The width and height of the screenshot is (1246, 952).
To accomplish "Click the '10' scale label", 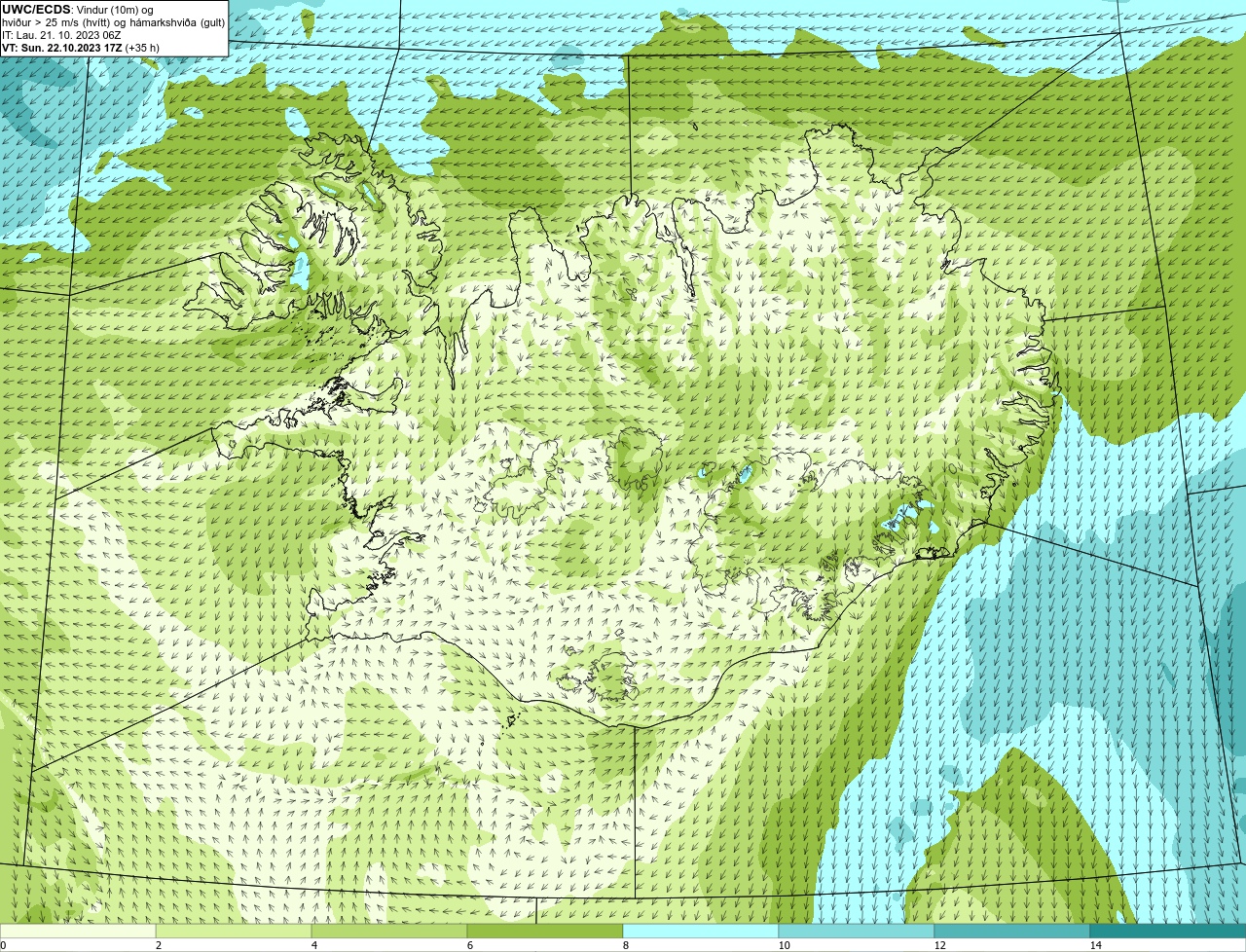I will 784,945.
